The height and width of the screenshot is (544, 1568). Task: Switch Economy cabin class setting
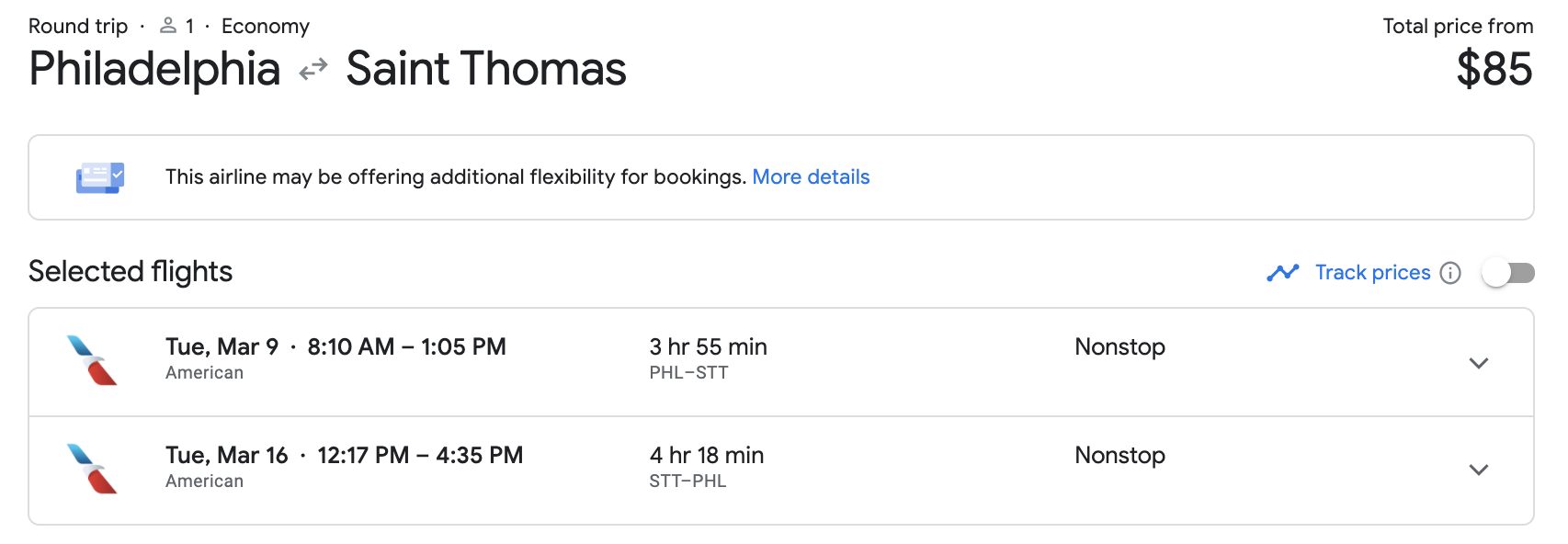(265, 25)
